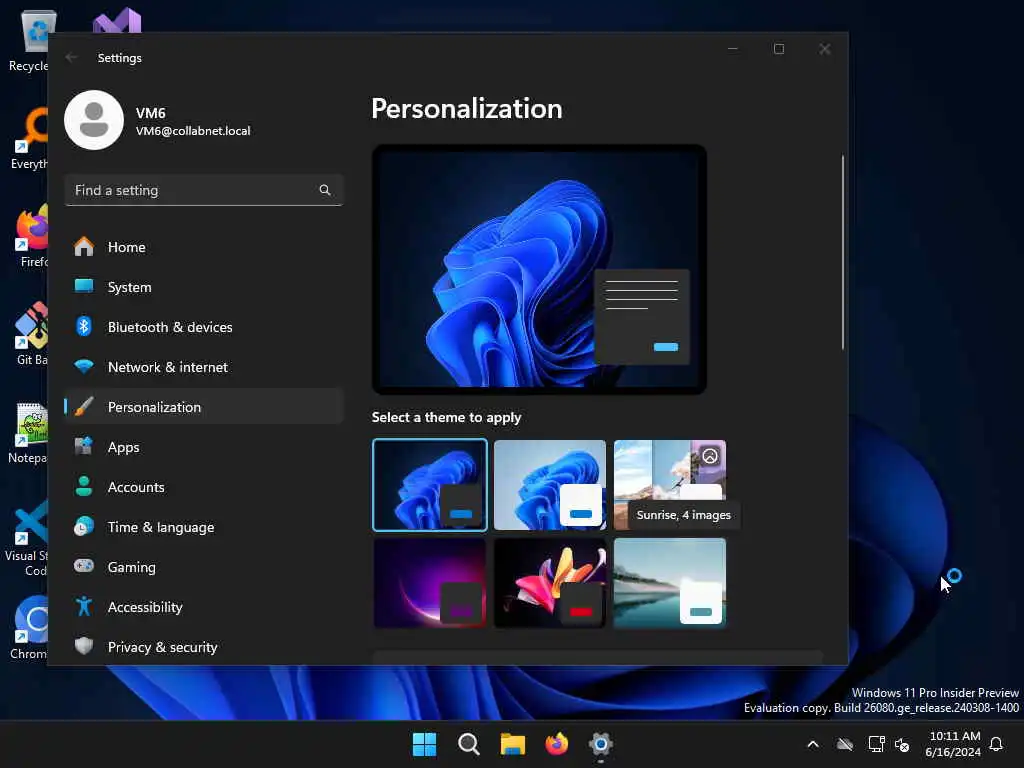Click the OneDrive cloud tray icon
This screenshot has height=768, width=1024.
(845, 744)
